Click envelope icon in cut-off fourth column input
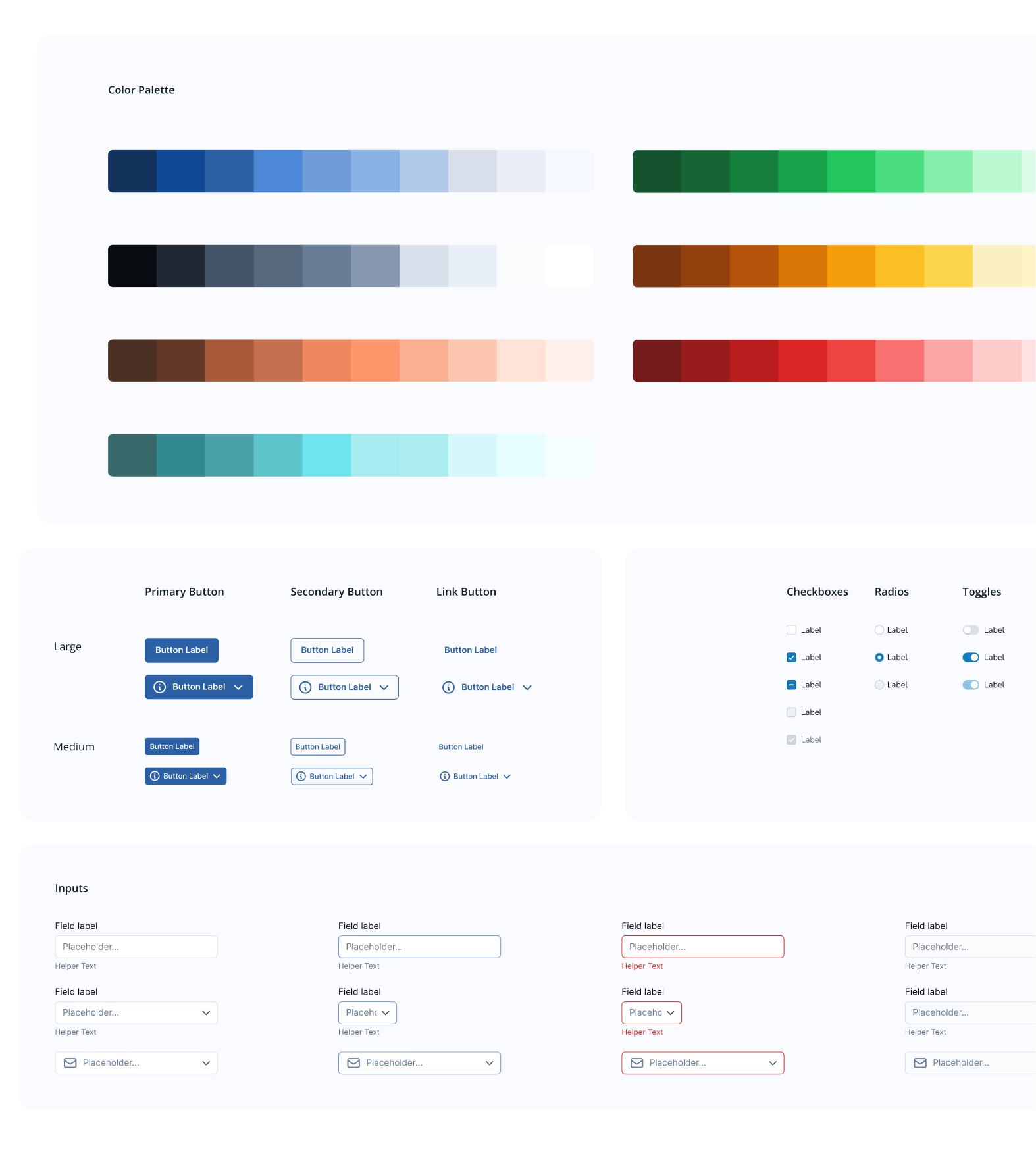 pyautogui.click(x=920, y=1063)
